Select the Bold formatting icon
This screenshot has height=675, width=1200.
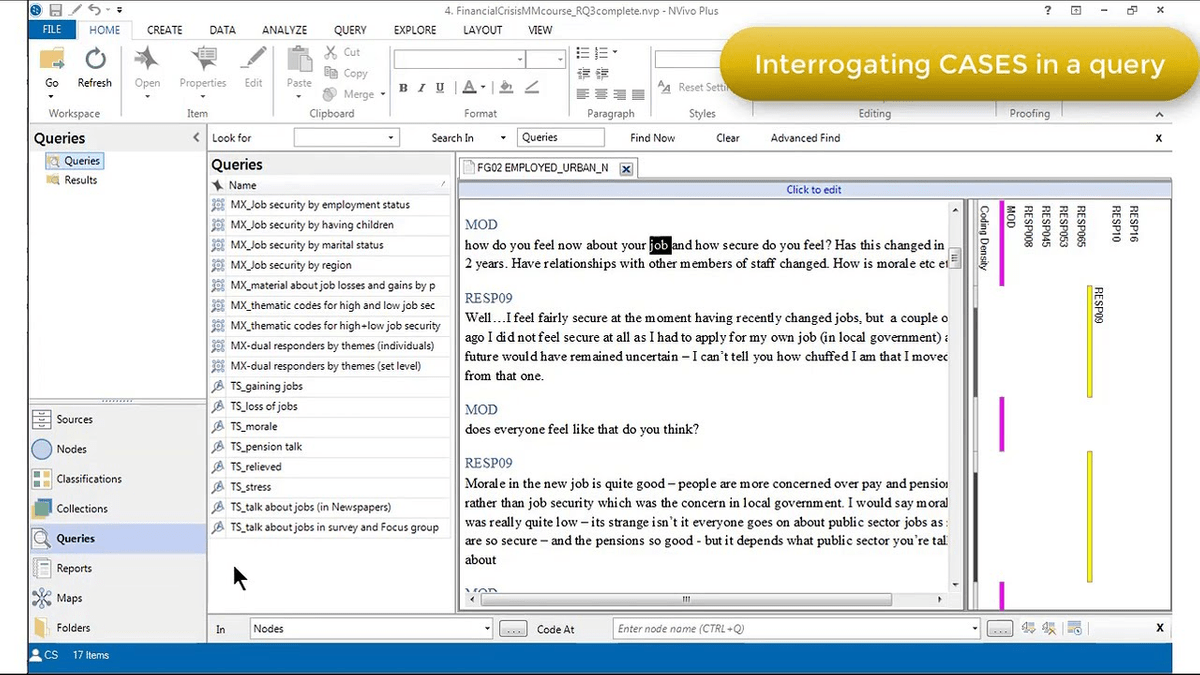[x=402, y=87]
